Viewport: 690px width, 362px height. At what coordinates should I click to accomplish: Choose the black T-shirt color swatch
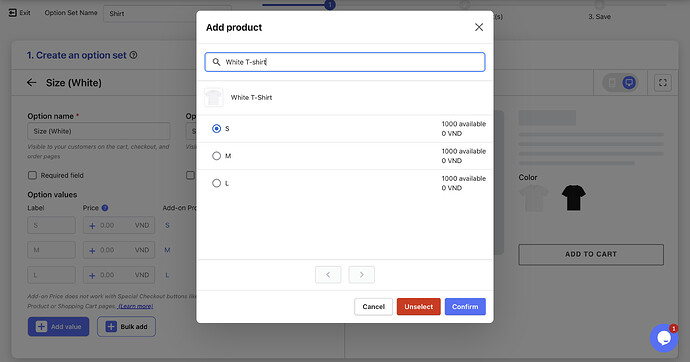(573, 197)
